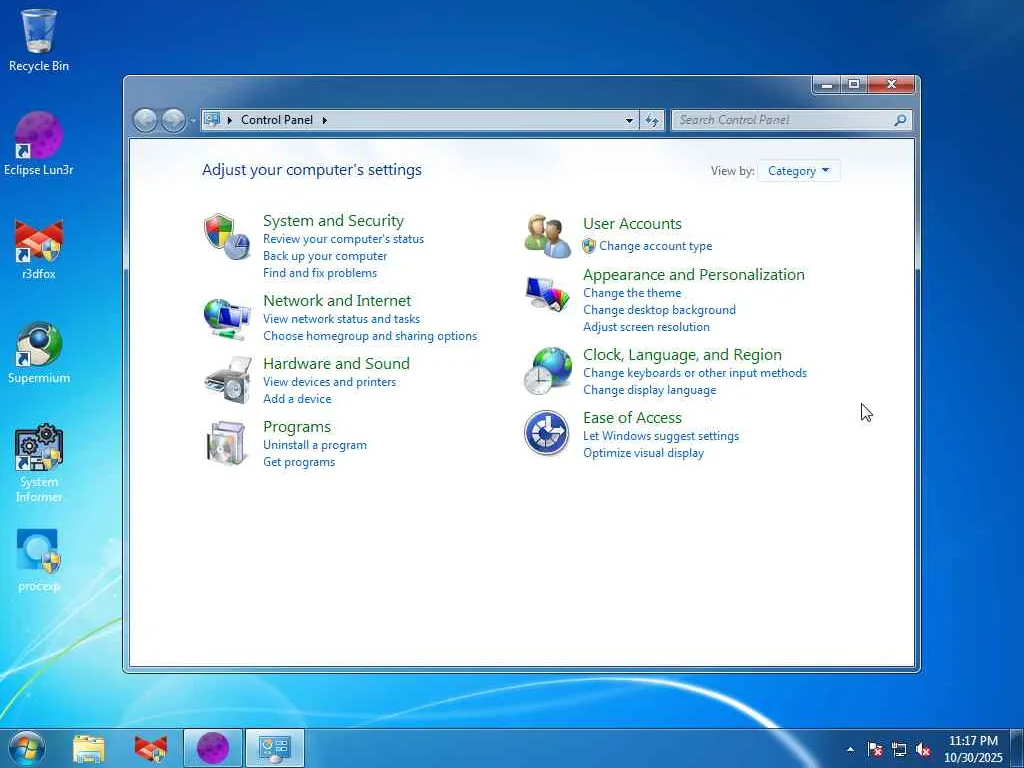This screenshot has height=768, width=1024.
Task: Click Find and fix problems
Action: 320,273
